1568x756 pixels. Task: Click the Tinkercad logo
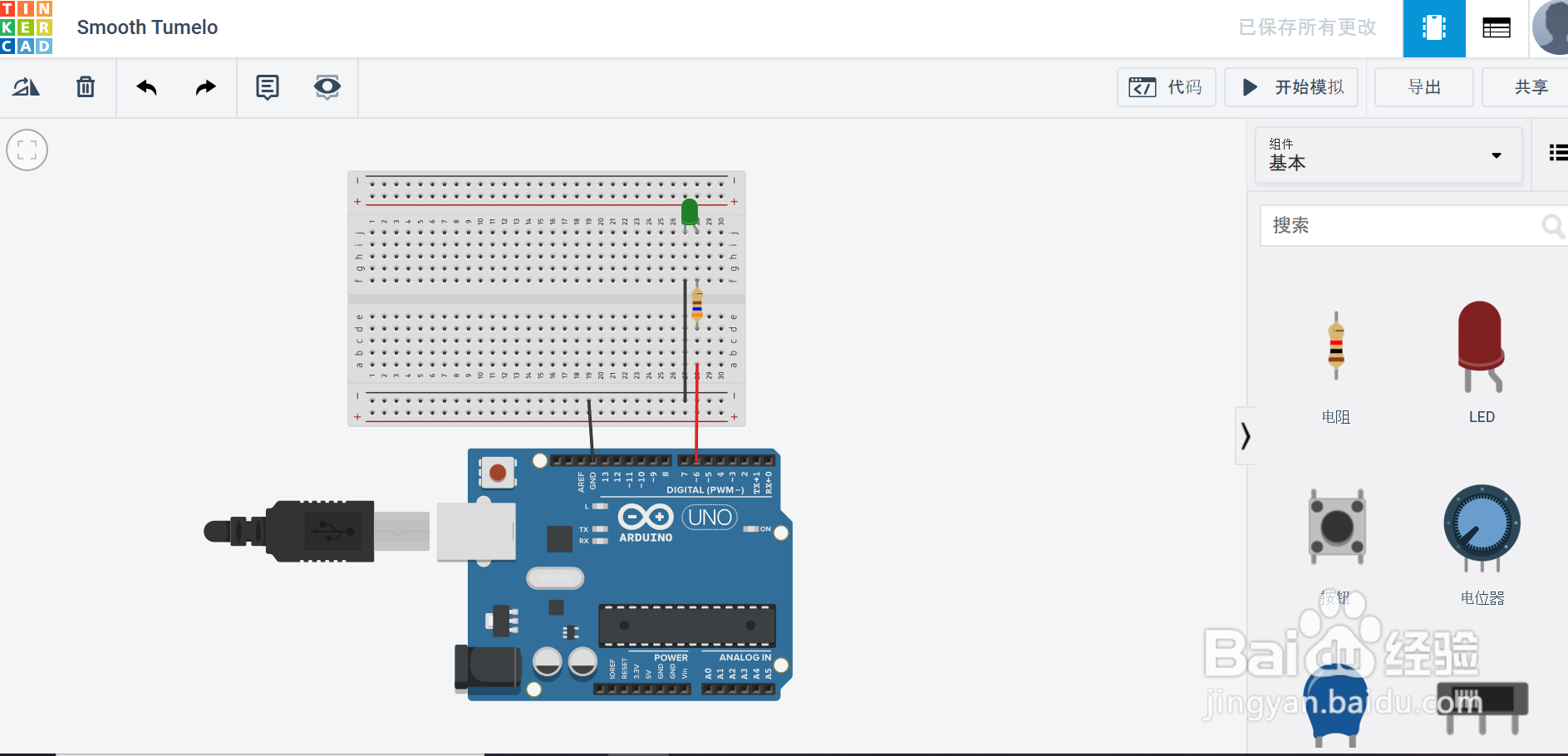(x=27, y=27)
